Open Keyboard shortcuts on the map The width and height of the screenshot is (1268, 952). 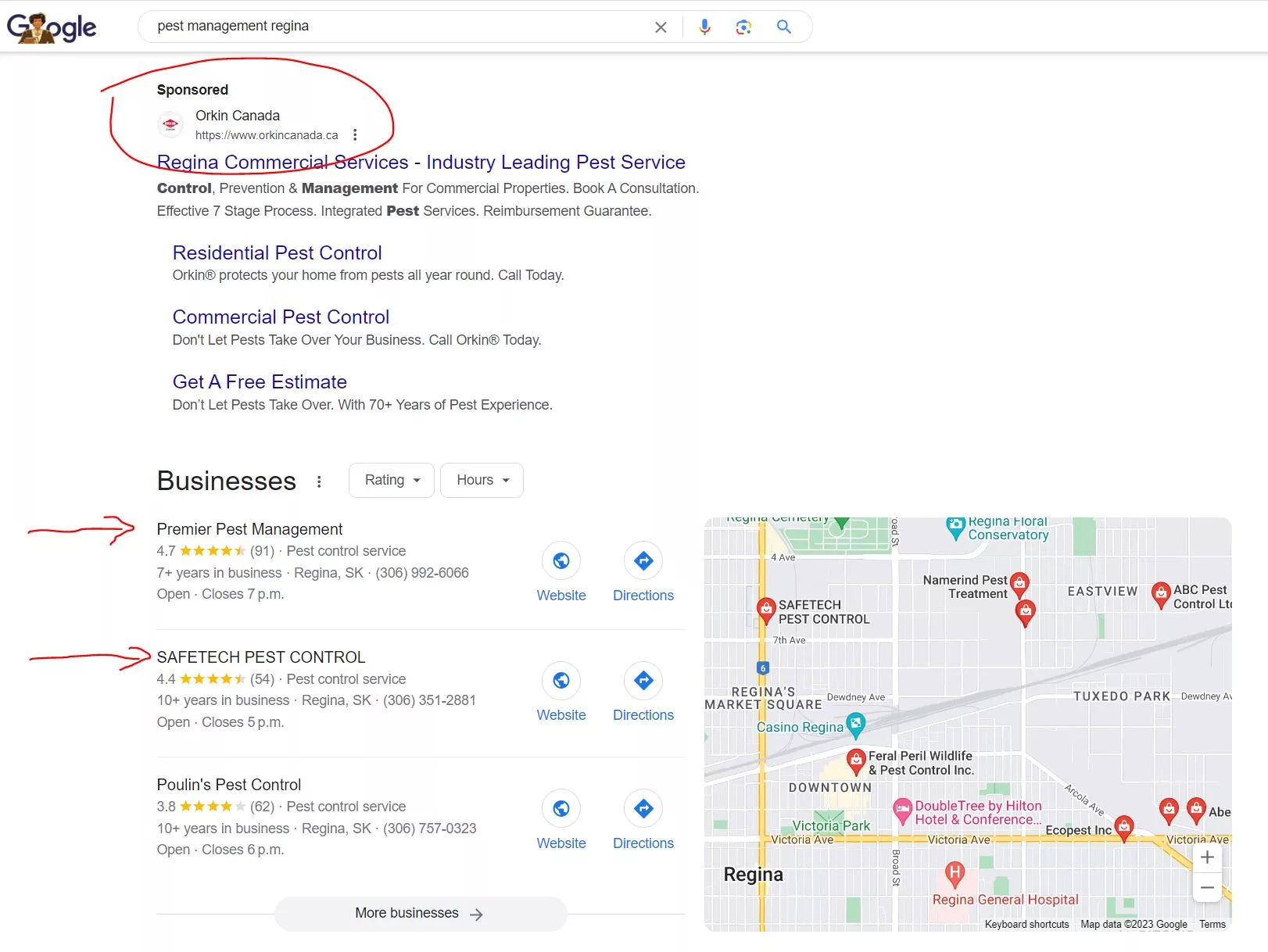pos(1026,925)
